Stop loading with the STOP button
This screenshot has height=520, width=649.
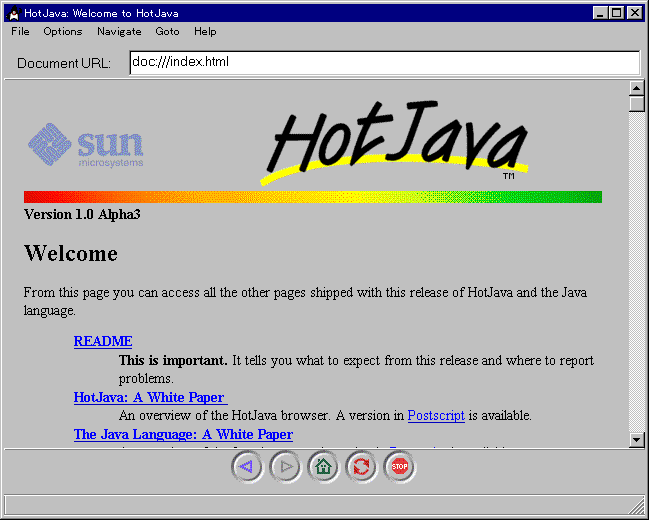pos(399,467)
